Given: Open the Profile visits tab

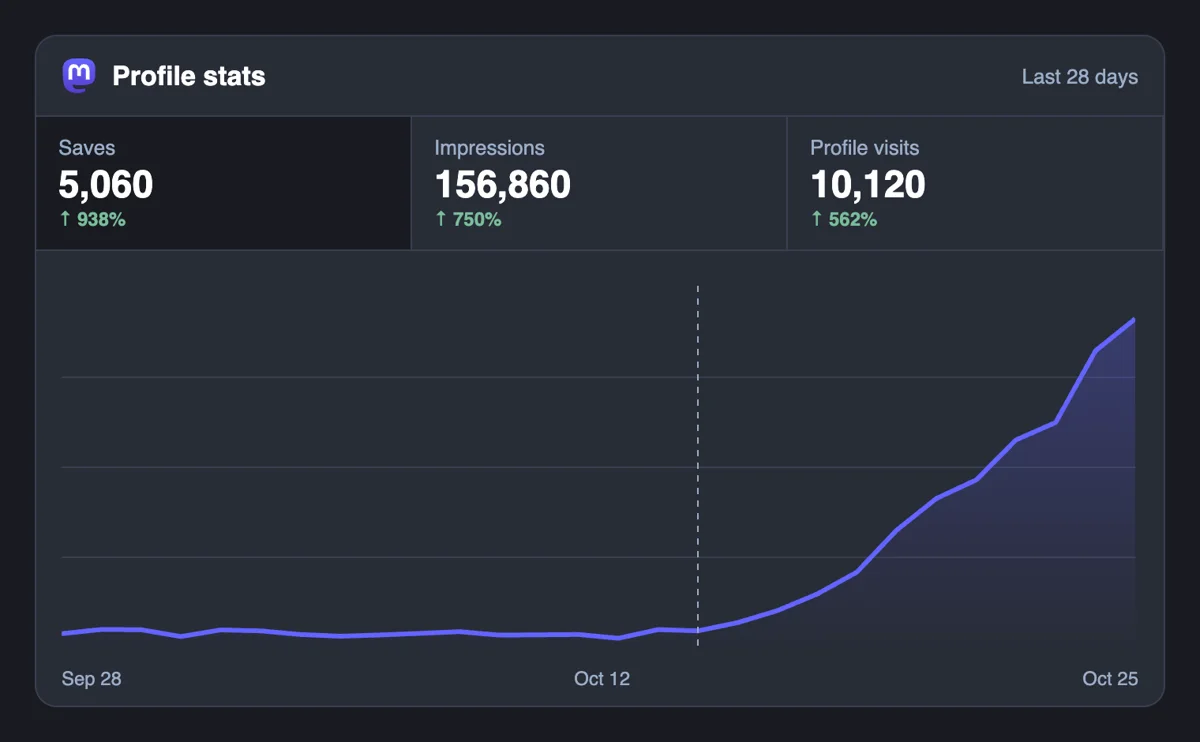Looking at the screenshot, I should point(975,183).
